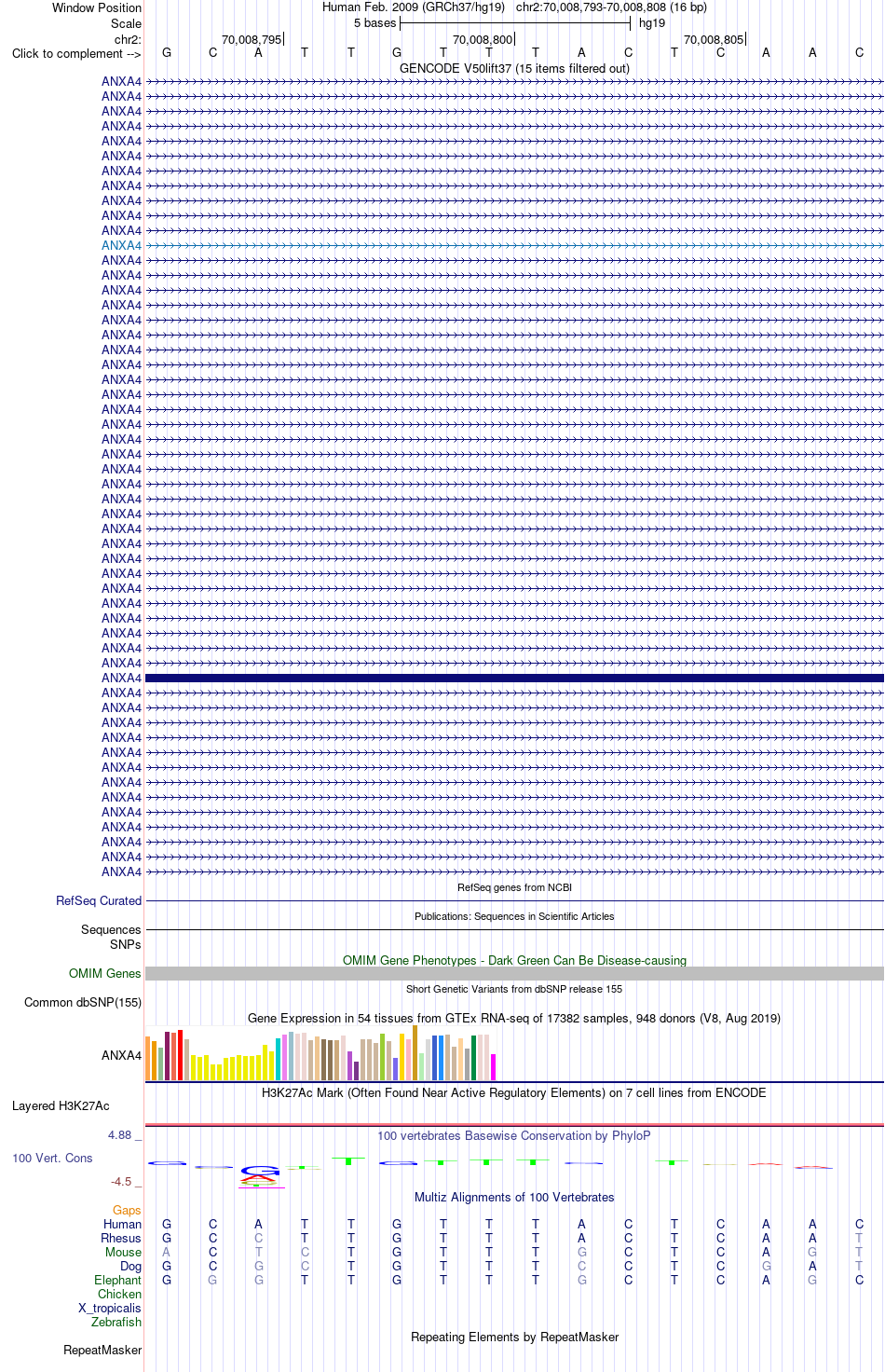Click the Multiz Alignments of 100 Vertebrates title
This screenshot has width=885, height=1372.
pyautogui.click(x=514, y=1197)
